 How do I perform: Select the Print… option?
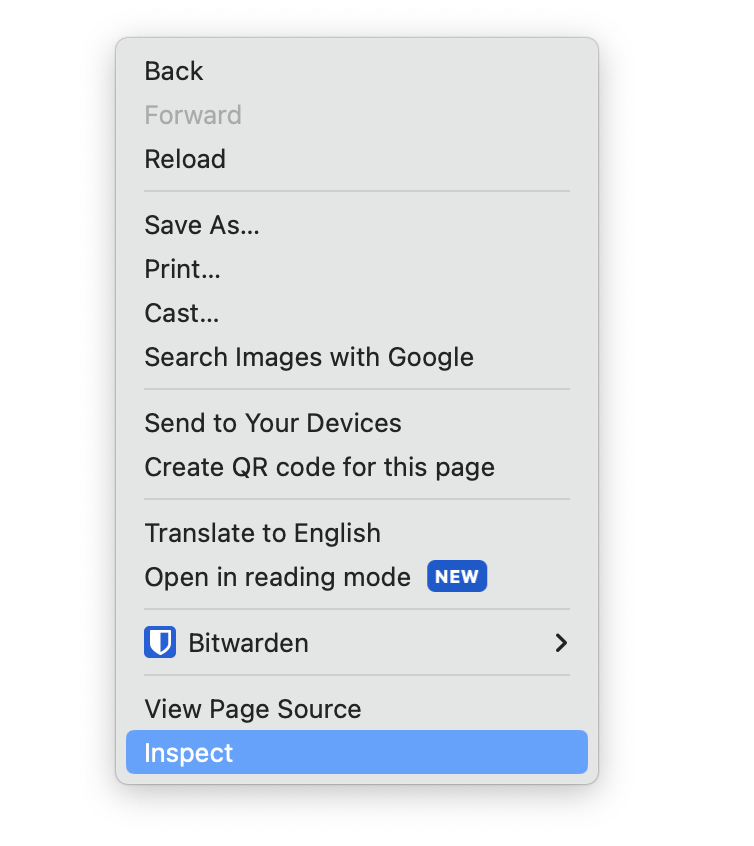(183, 269)
